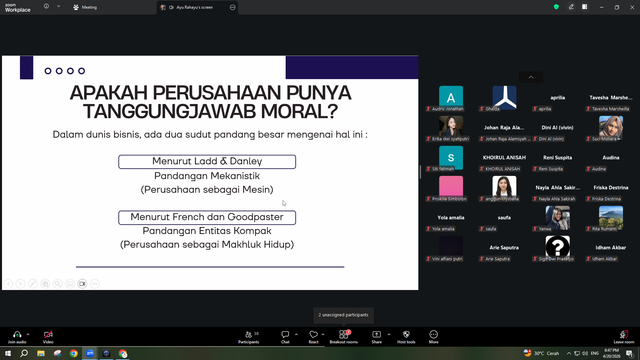Image resolution: width=640 pixels, height=360 pixels.
Task: Click Tavesha Marshella participant name
Action: (x=611, y=98)
